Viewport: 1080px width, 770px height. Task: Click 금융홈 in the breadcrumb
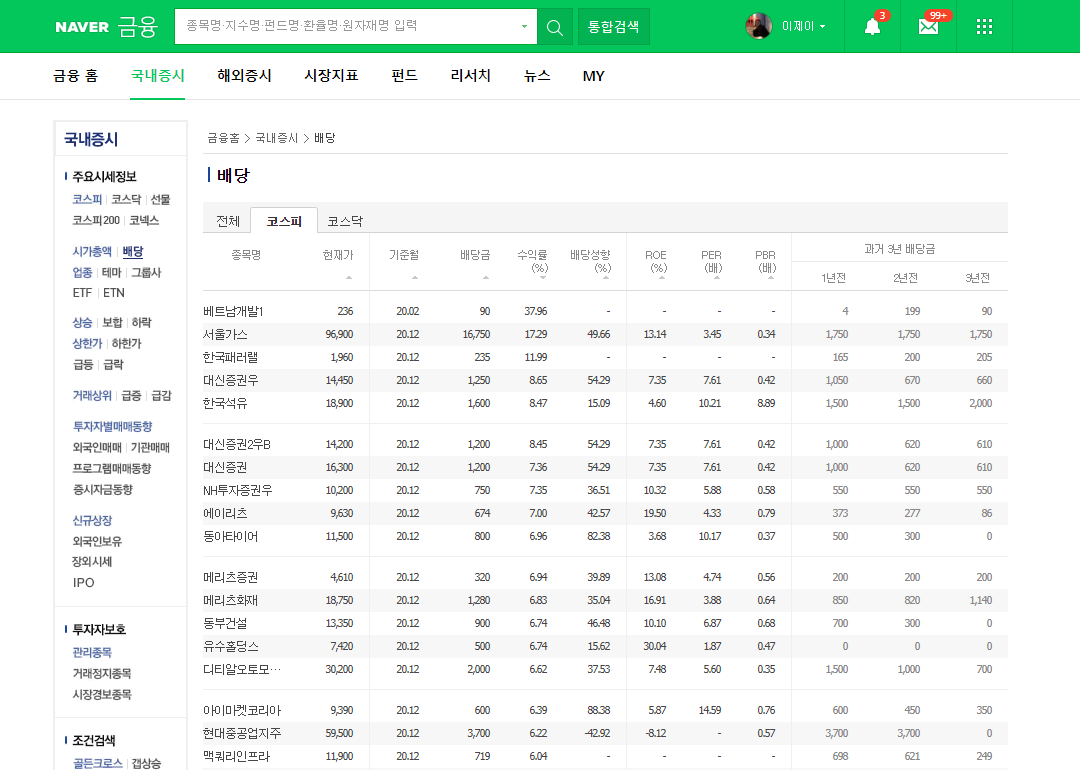pyautogui.click(x=223, y=138)
